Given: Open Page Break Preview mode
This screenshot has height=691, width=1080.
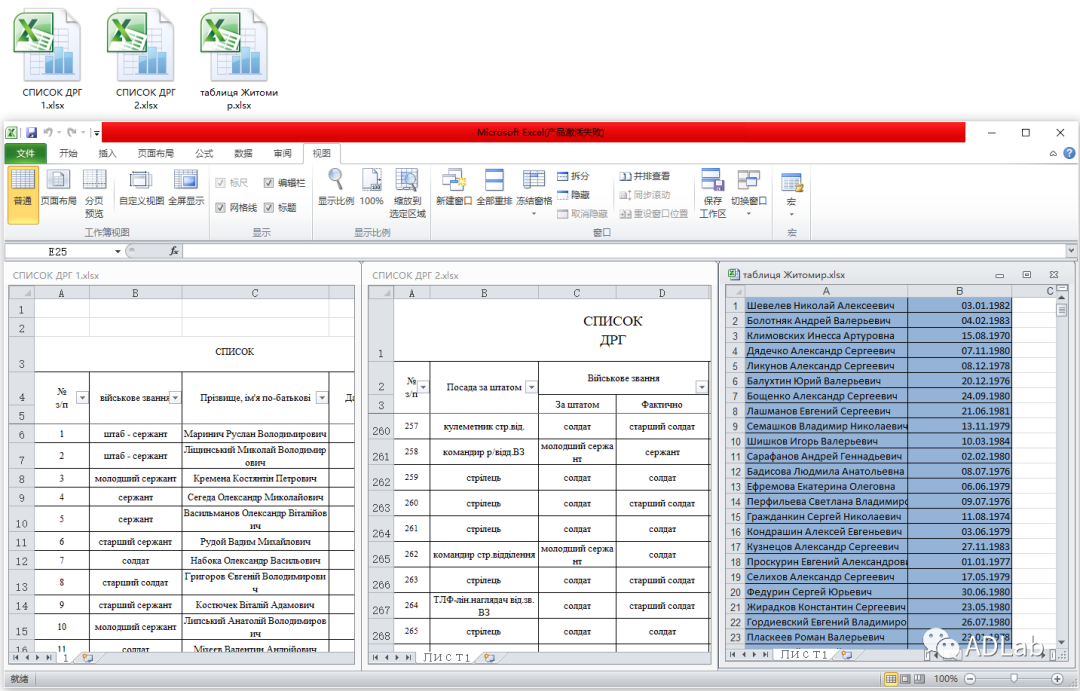Looking at the screenshot, I should pyautogui.click(x=96, y=195).
